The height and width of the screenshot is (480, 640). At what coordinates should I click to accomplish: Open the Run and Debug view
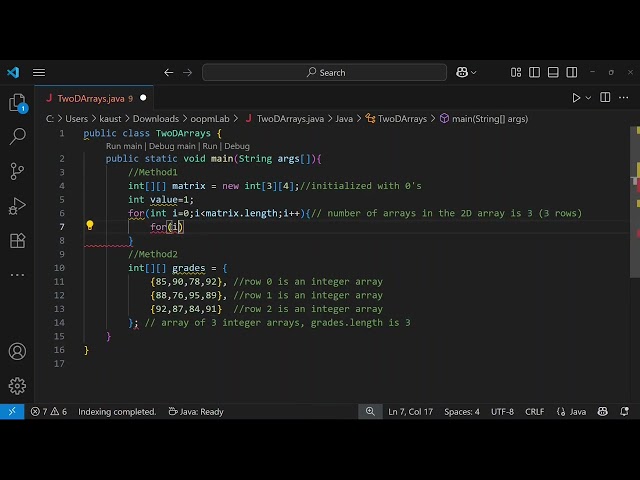pos(17,206)
